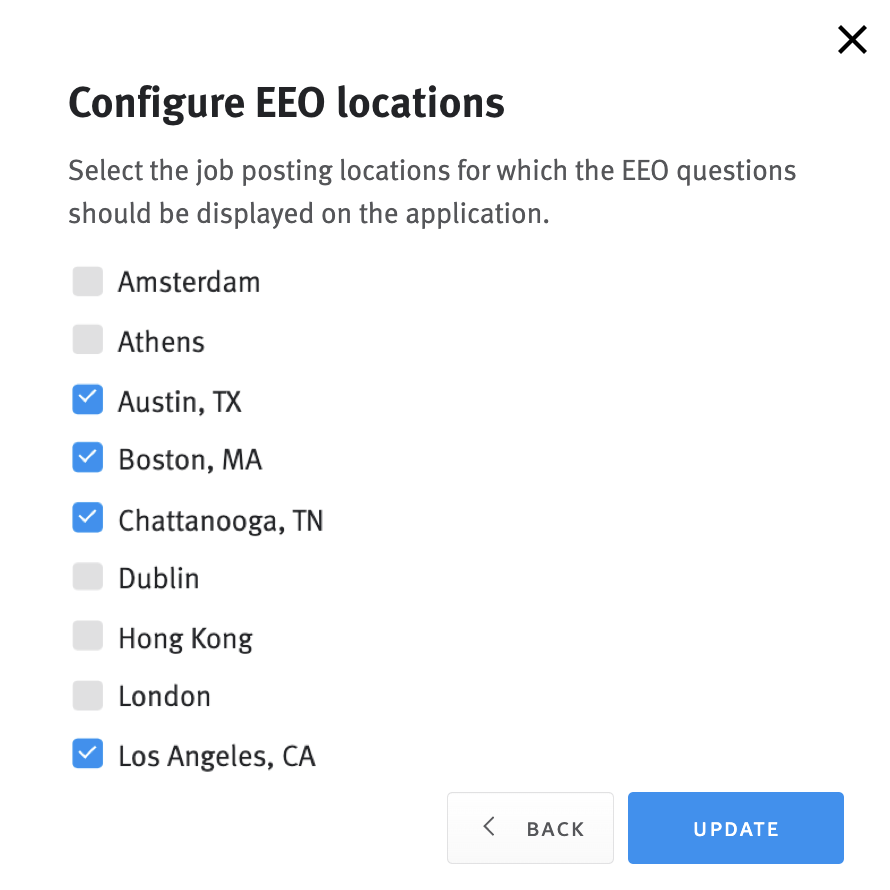Check the London location box

pos(87,695)
